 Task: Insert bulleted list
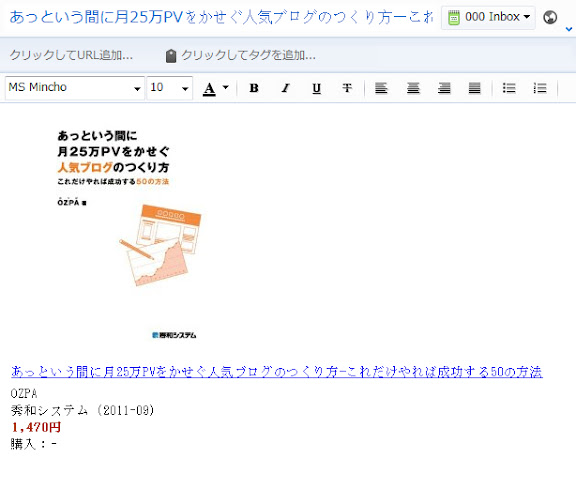point(509,88)
